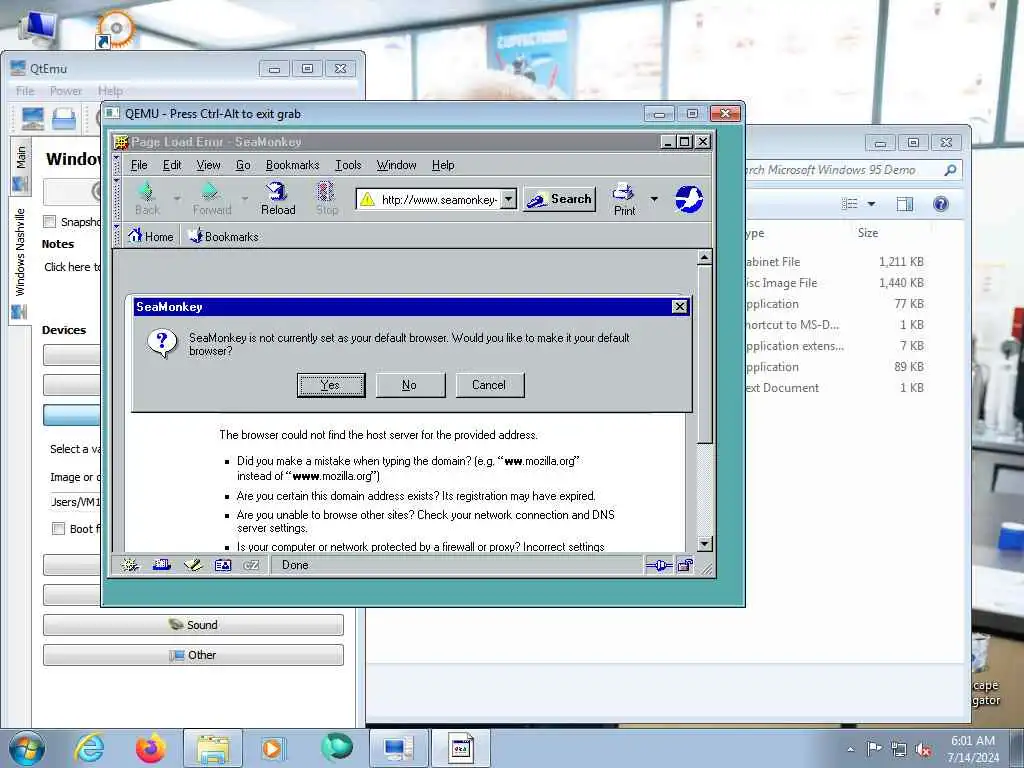Click the security padlock icon in status bar

pos(685,565)
